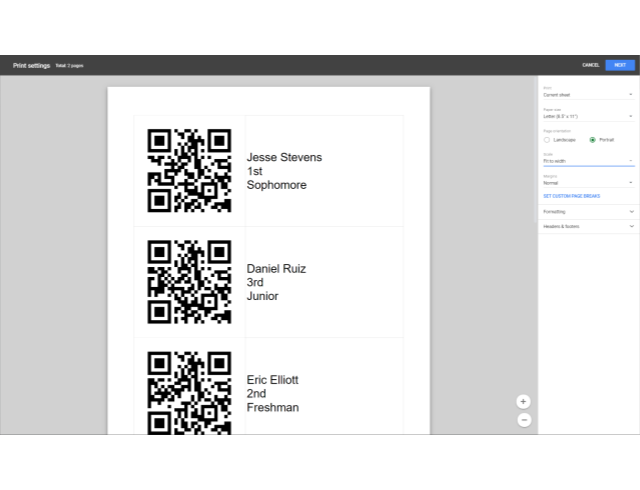Image resolution: width=640 pixels, height=490 pixels.
Task: Zoom out of the print preview
Action: (524, 420)
